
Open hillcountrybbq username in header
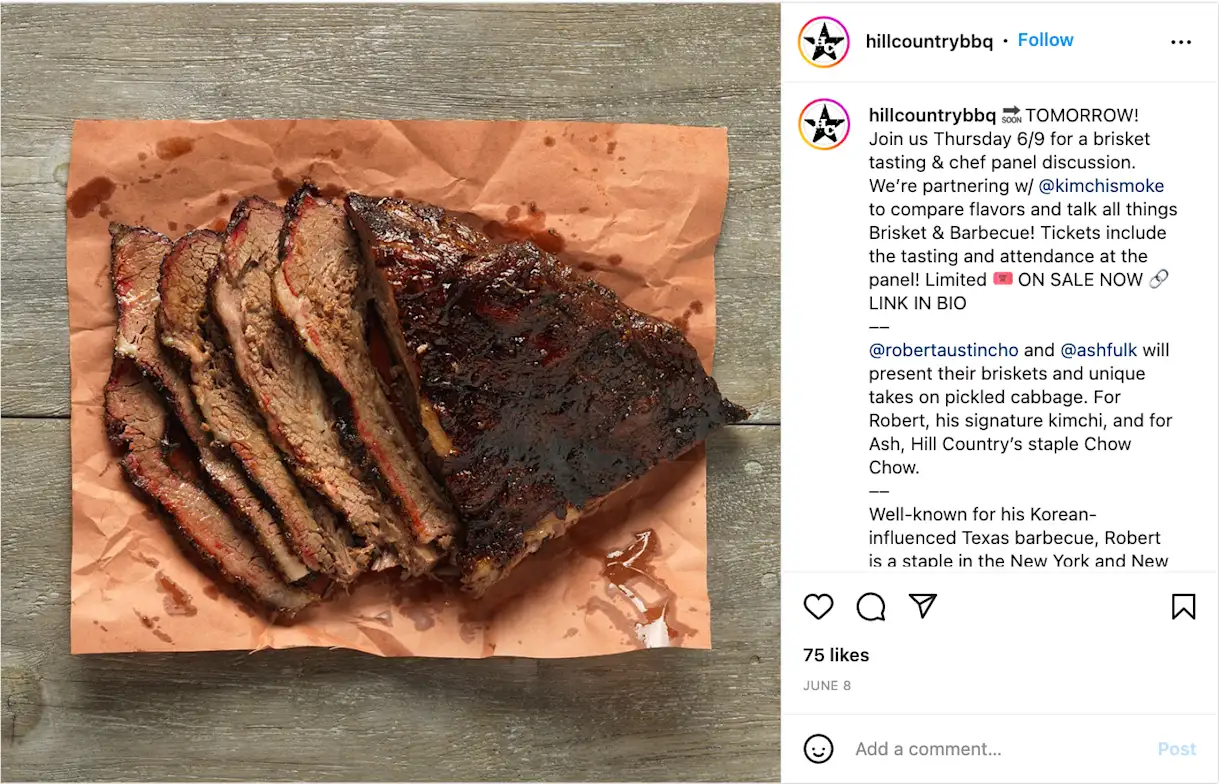[929, 41]
